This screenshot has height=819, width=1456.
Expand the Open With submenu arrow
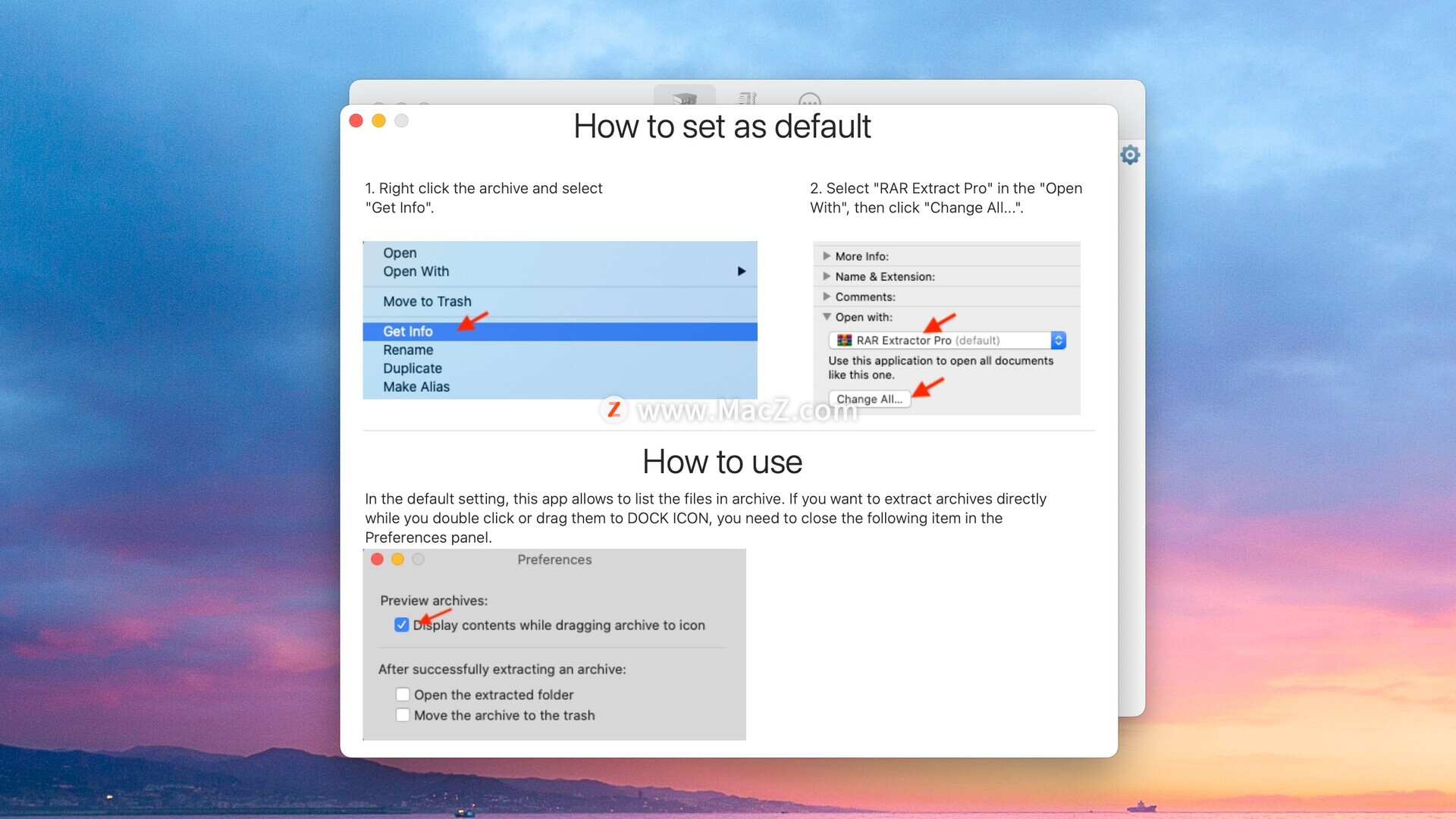pos(742,271)
